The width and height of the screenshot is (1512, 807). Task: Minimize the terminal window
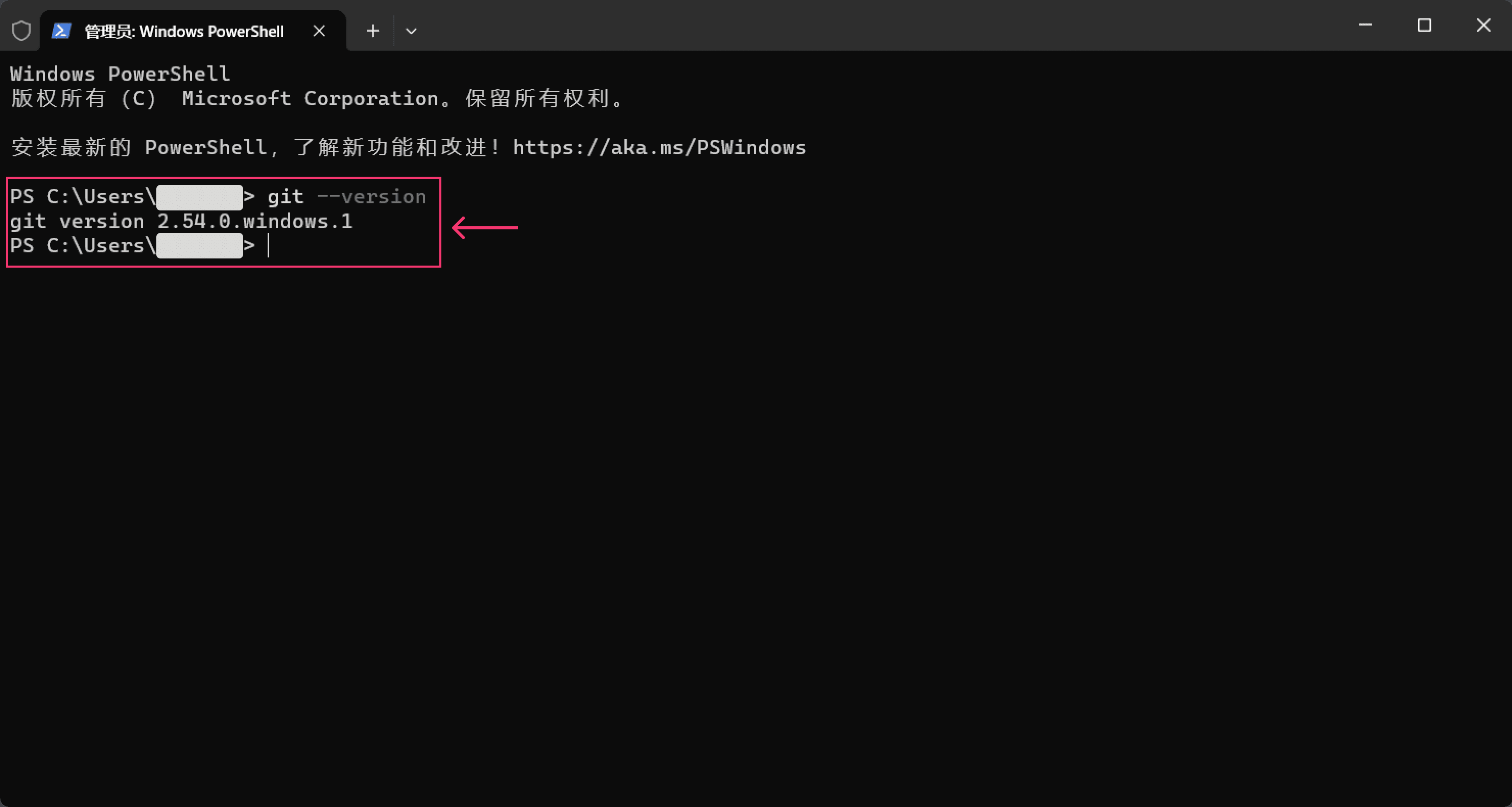(x=1365, y=25)
